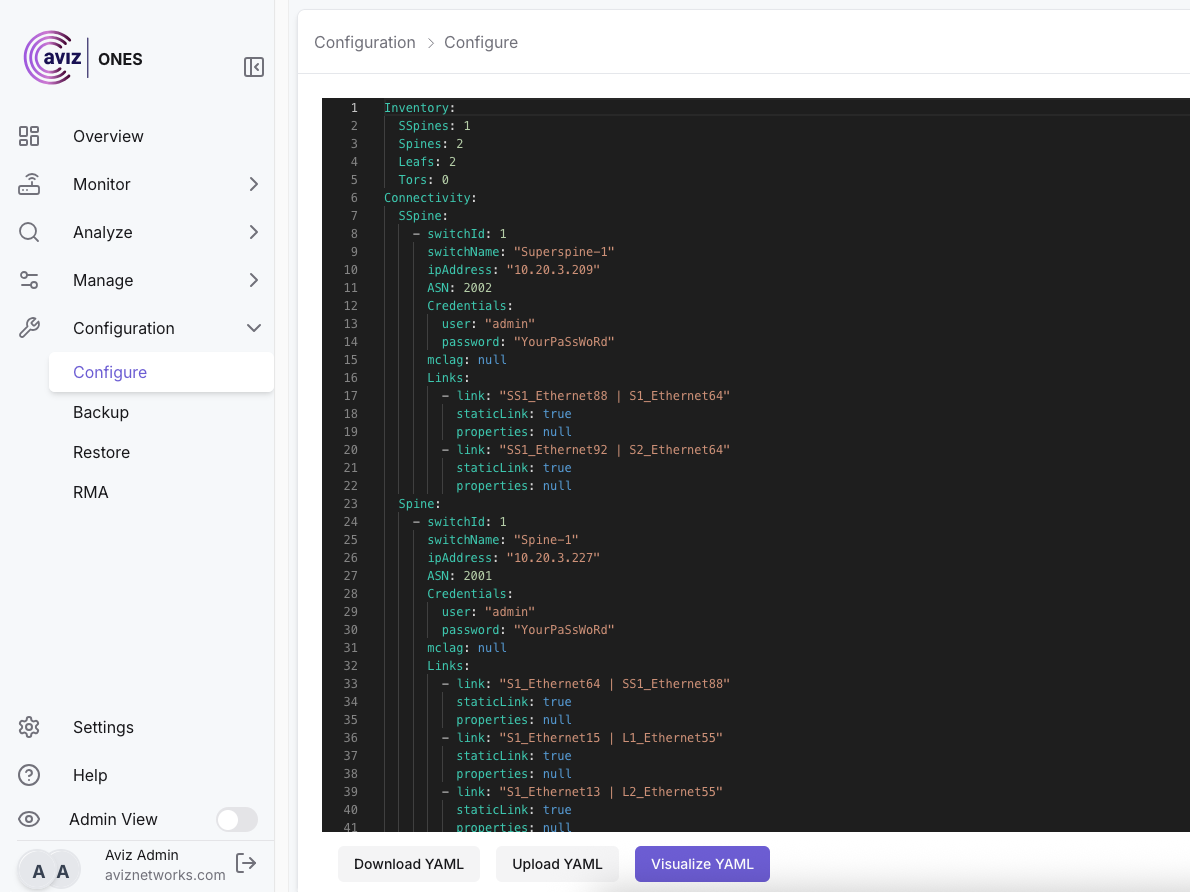Viewport: 1190px width, 892px height.
Task: Click the "10.20.3.209" ipAddress value
Action: click(553, 269)
